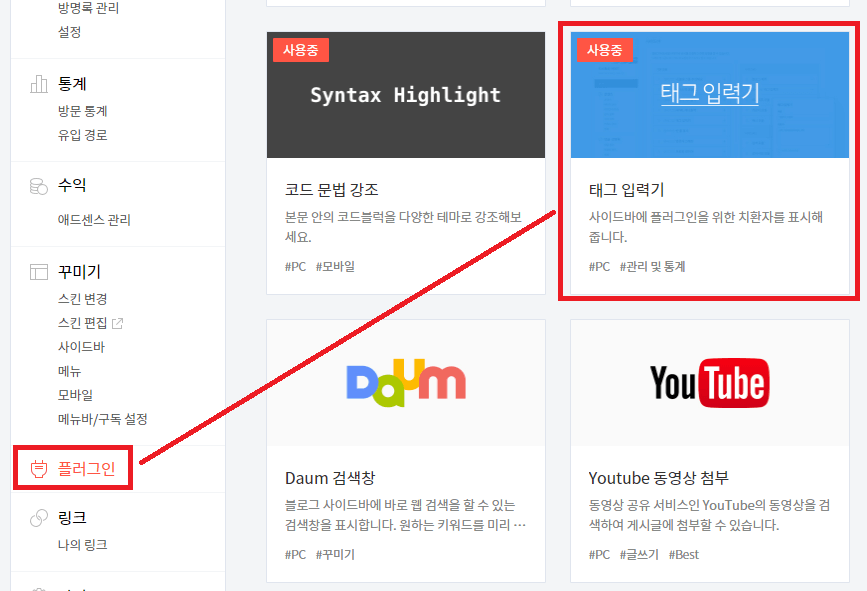
Task: Open 나의 링크 menu item
Action: pos(82,545)
